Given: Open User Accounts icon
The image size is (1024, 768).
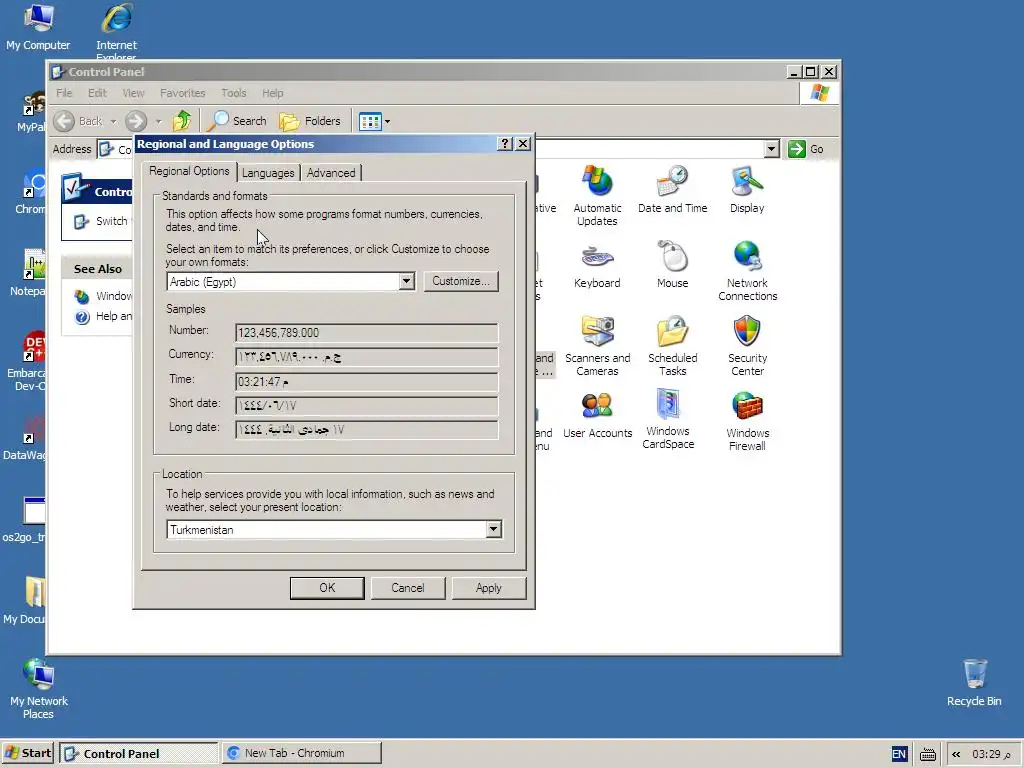Looking at the screenshot, I should point(597,415).
